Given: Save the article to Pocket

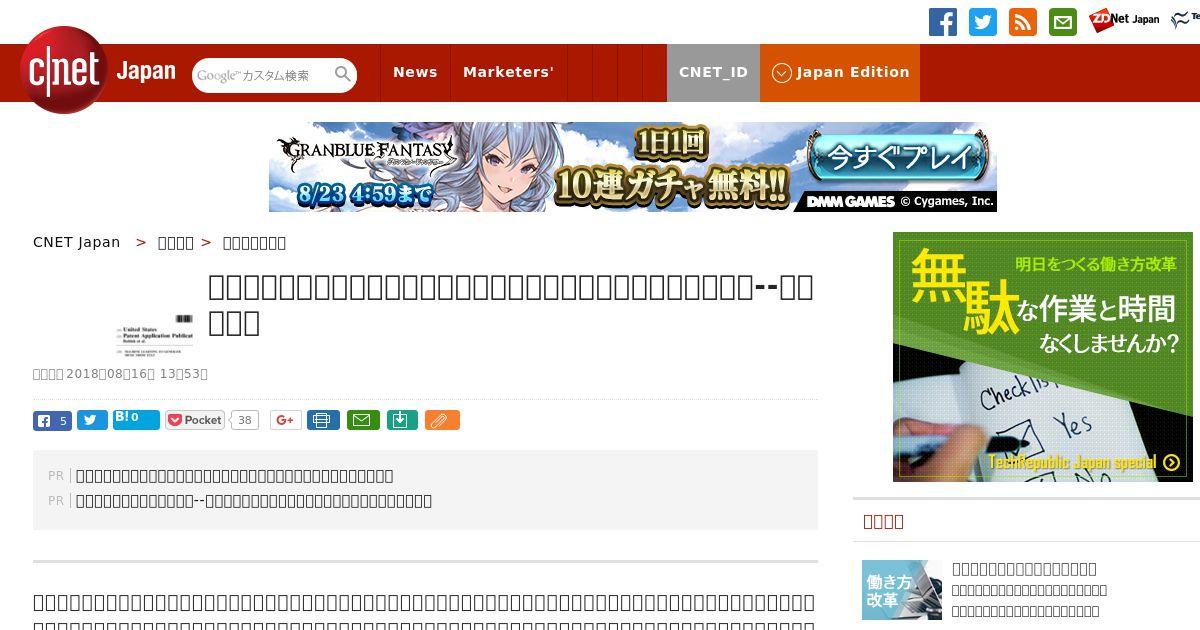Looking at the screenshot, I should (x=195, y=421).
